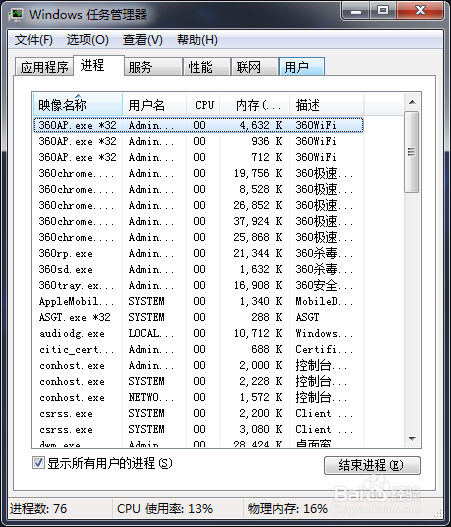Click the Task Manager title bar icon
The height and width of the screenshot is (527, 451).
pyautogui.click(x=16, y=14)
